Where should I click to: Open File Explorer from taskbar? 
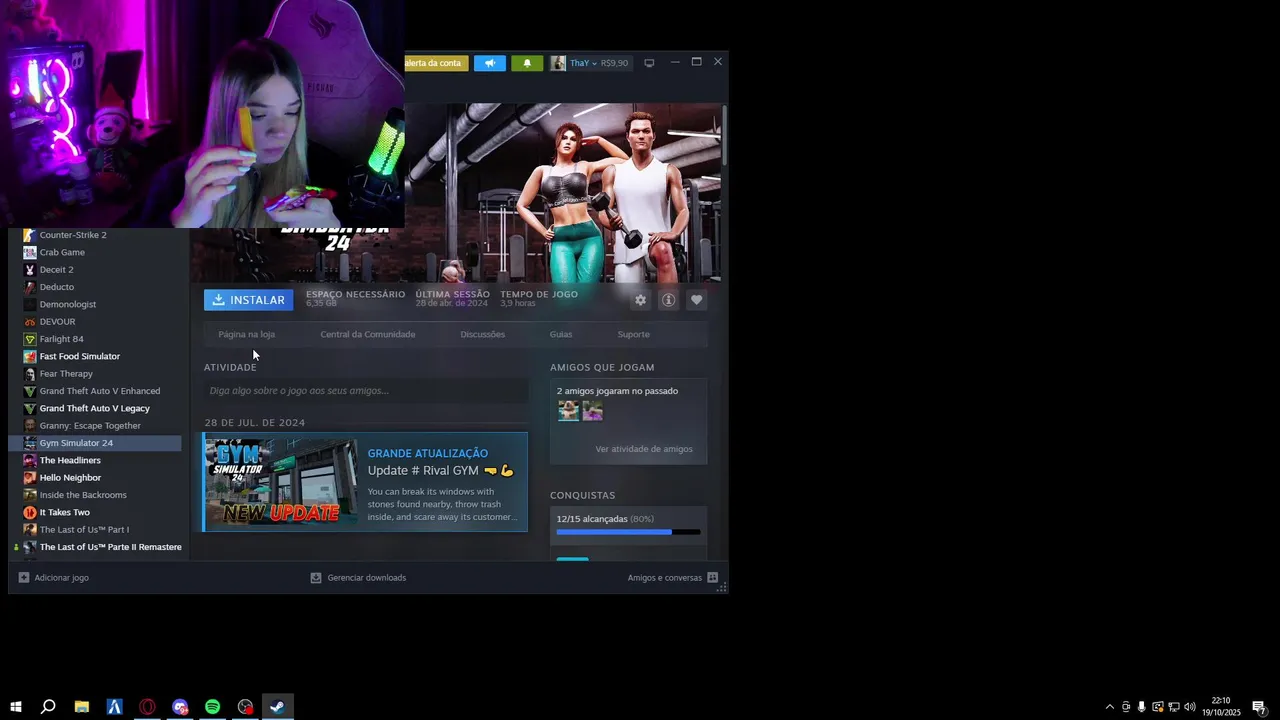pyautogui.click(x=82, y=707)
